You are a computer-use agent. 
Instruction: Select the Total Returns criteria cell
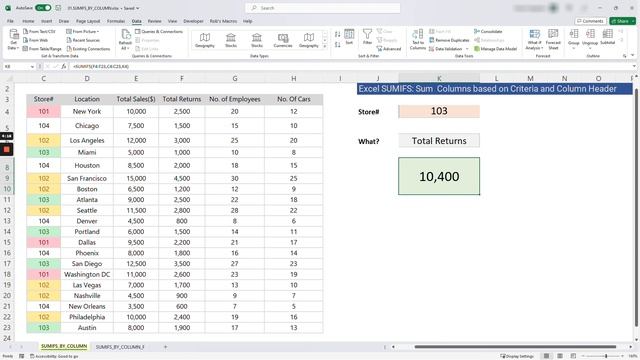[x=439, y=141]
